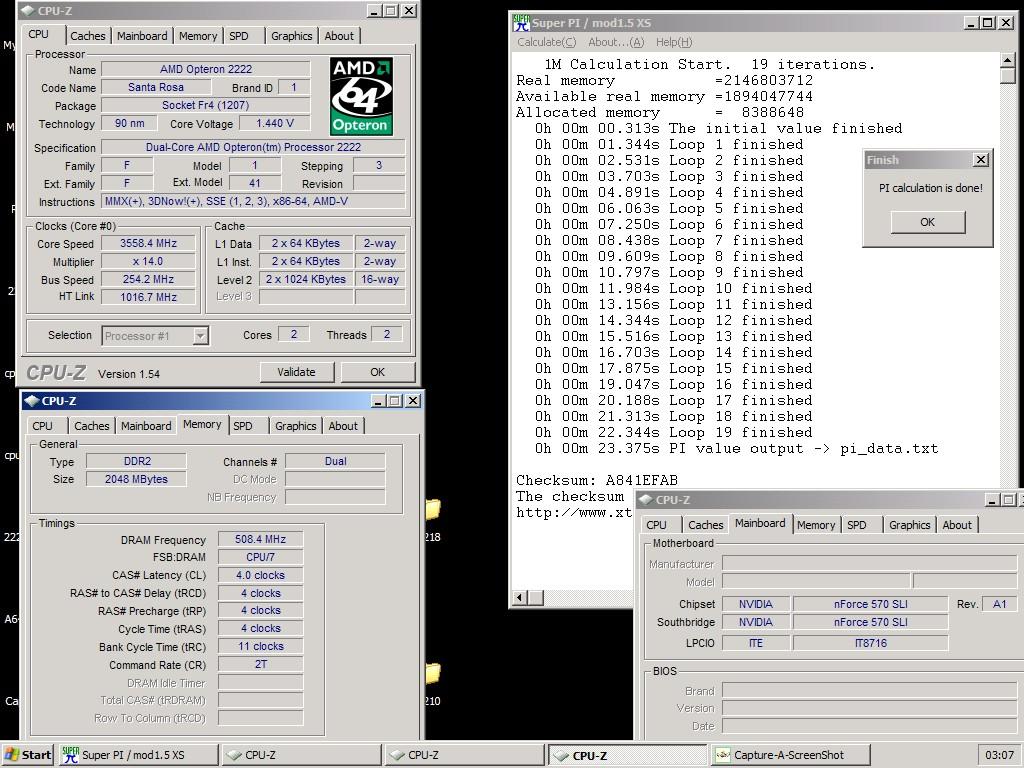Click the taskbar clock showing 03:07
The image size is (1024, 768).
(x=999, y=755)
